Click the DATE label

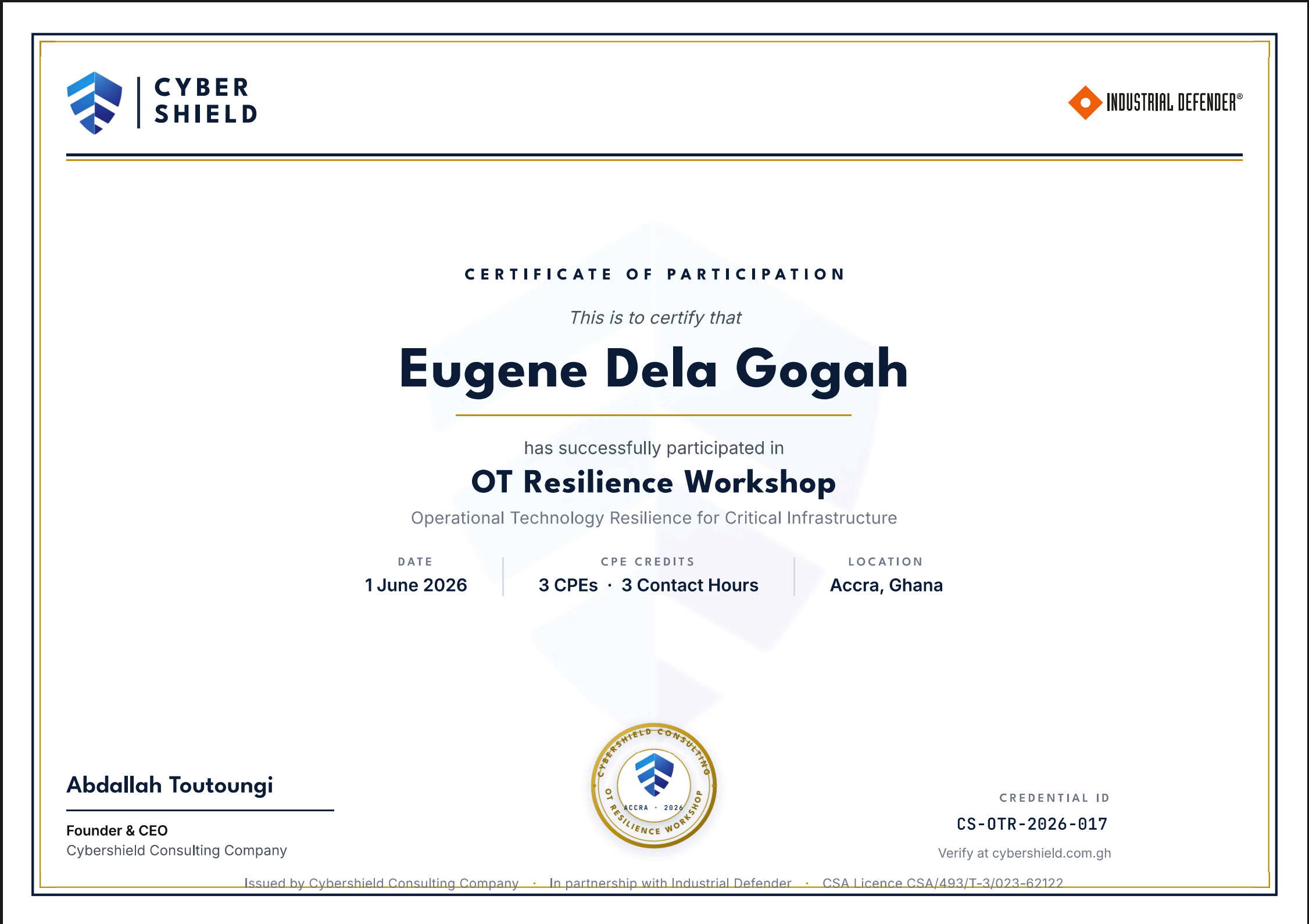(x=416, y=562)
